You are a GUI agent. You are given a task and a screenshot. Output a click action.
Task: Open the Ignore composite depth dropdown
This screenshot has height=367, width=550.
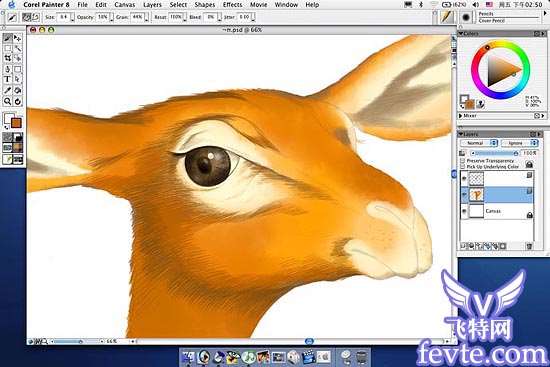519,143
